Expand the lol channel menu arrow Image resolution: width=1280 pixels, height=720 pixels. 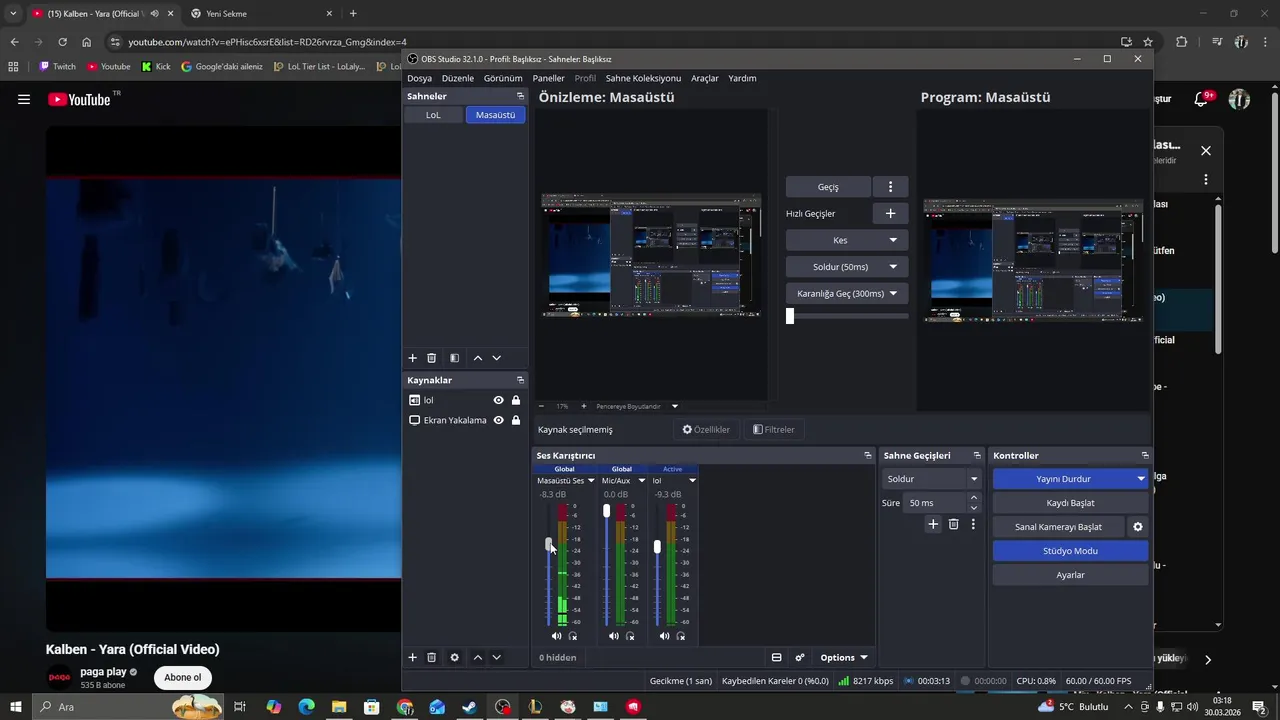point(692,481)
